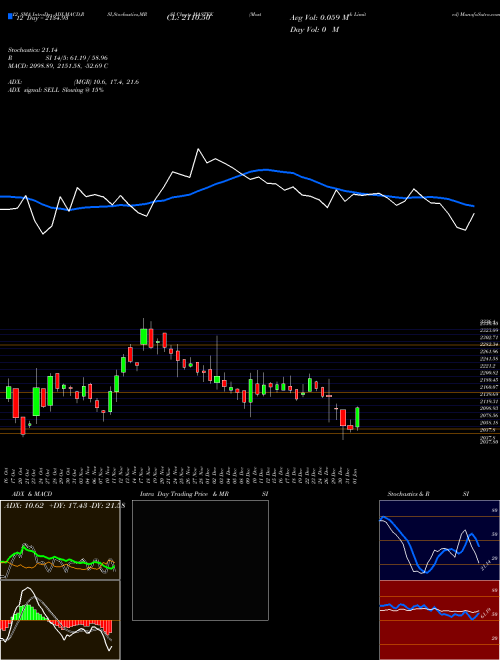The image size is (500, 660).
Task: Click the ADX '(MGR) 10.6, 17.4, 21.6' values
Action: point(106,82)
